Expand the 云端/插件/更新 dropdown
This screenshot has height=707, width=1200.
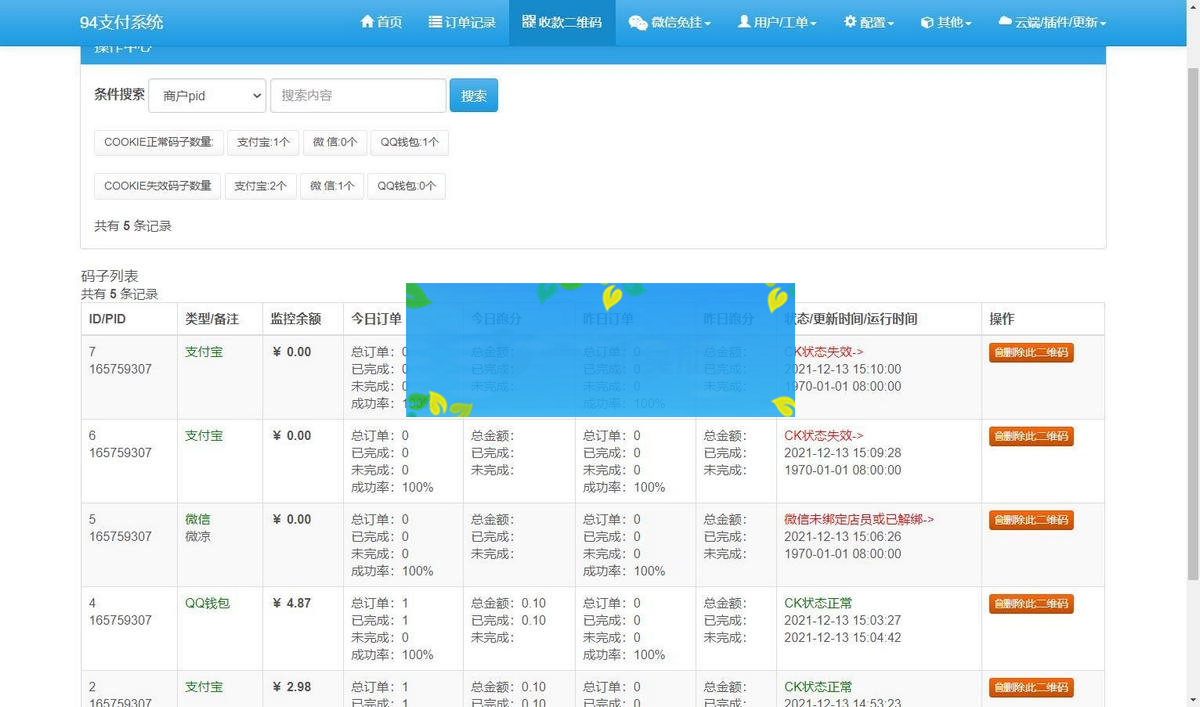click(1052, 21)
